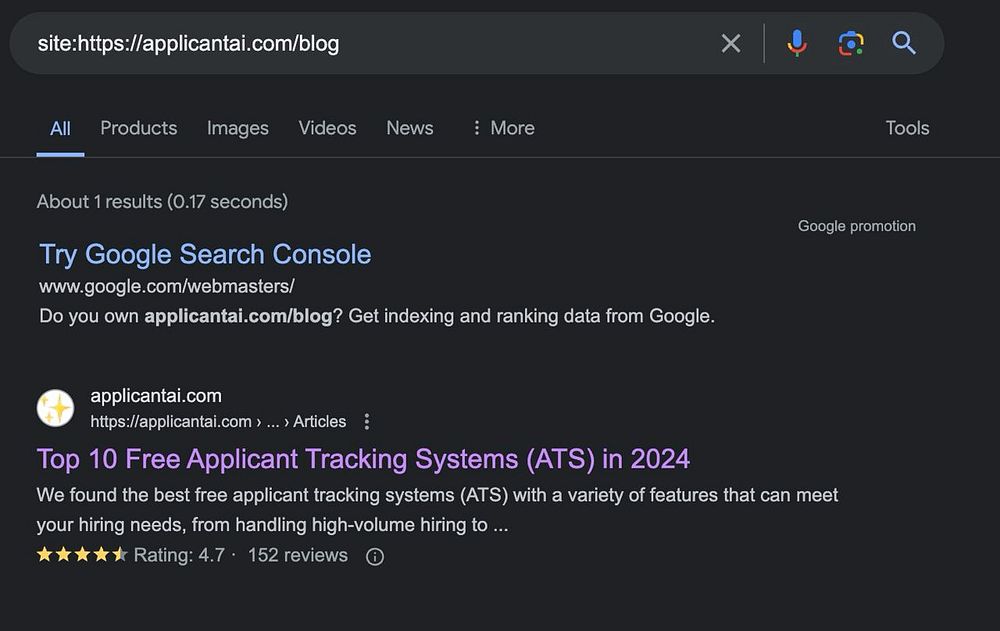Expand the More search filters menu
This screenshot has width=1000, height=631.
[503, 128]
